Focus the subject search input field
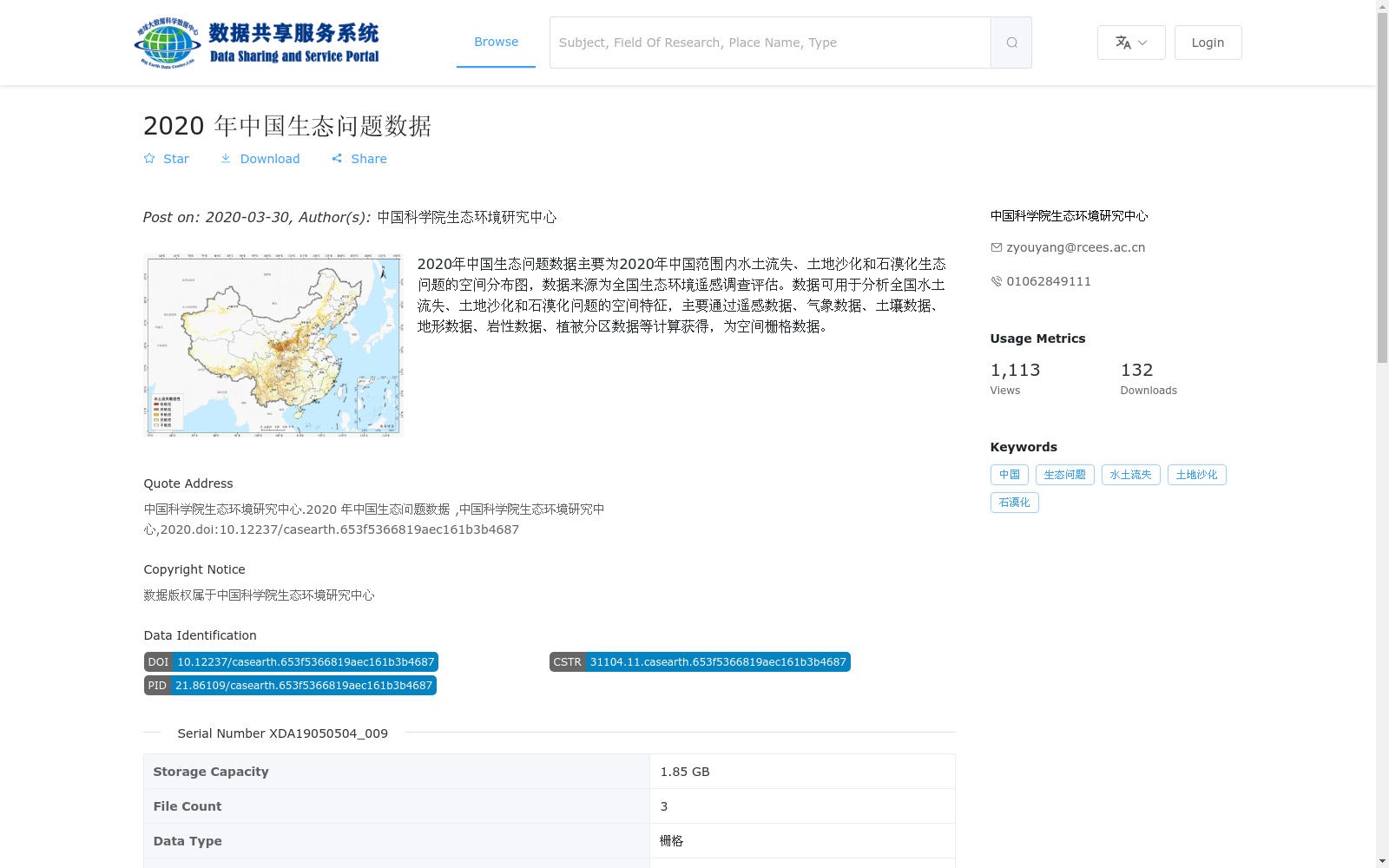The height and width of the screenshot is (868, 1389). [770, 43]
